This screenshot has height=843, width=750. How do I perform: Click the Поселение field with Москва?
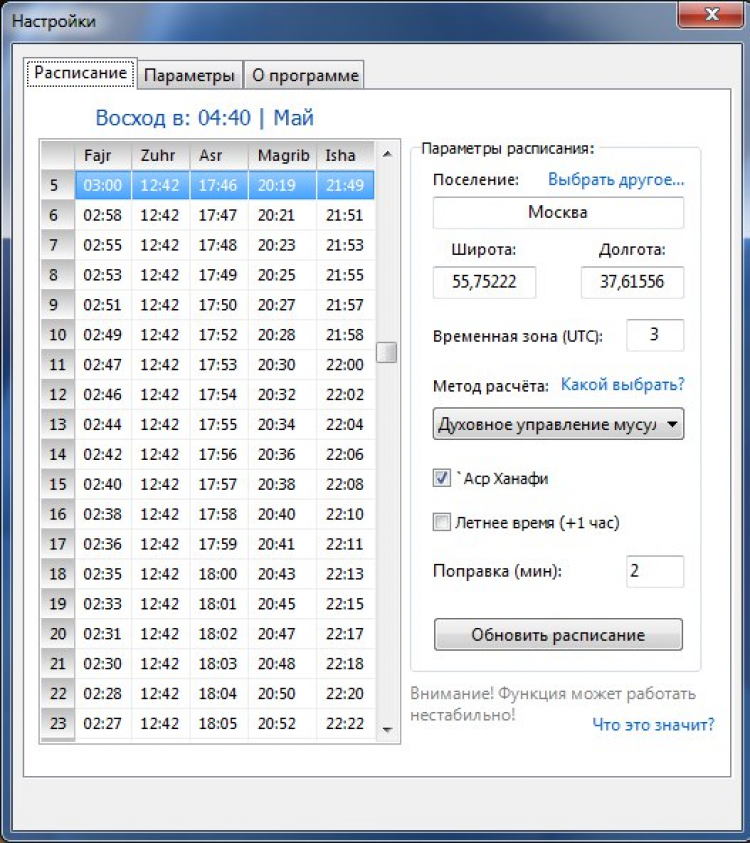558,213
